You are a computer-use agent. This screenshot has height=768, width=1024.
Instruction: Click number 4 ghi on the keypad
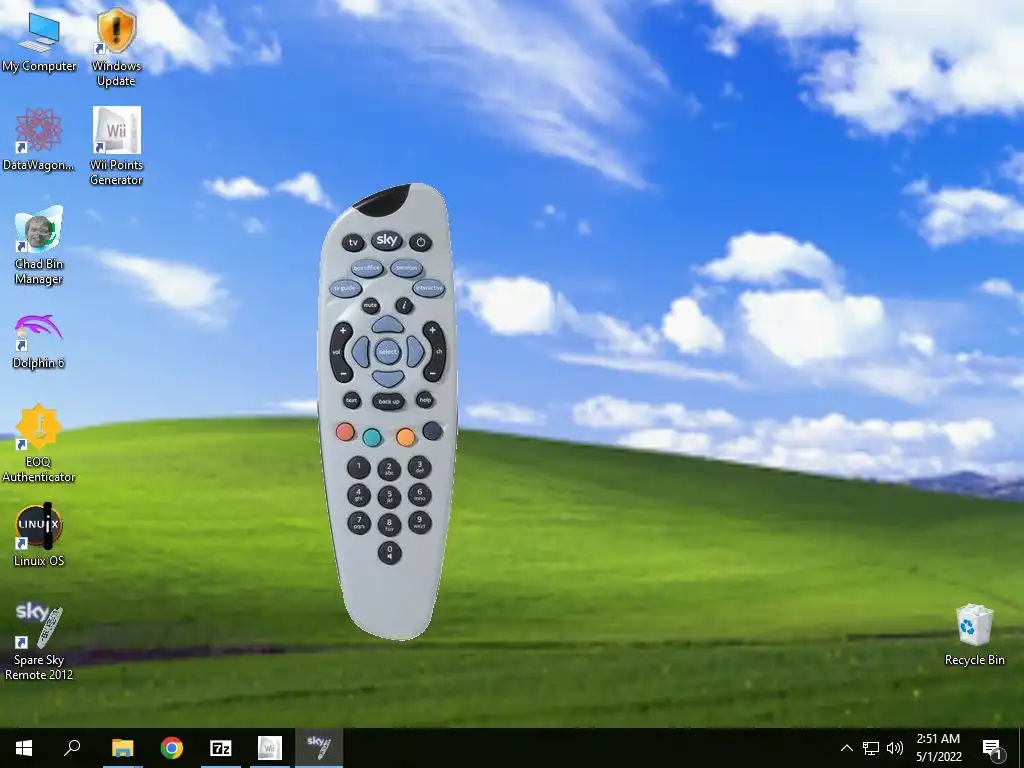359,495
